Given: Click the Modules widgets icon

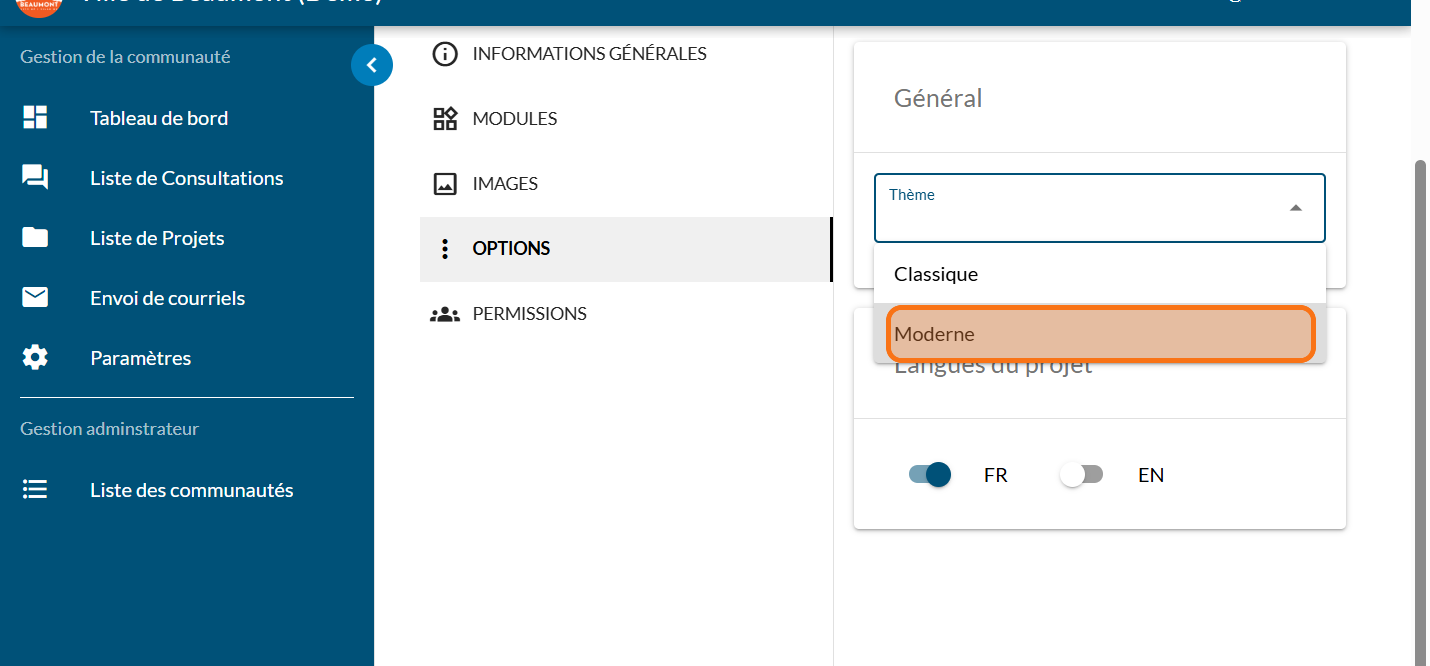Looking at the screenshot, I should click(445, 119).
